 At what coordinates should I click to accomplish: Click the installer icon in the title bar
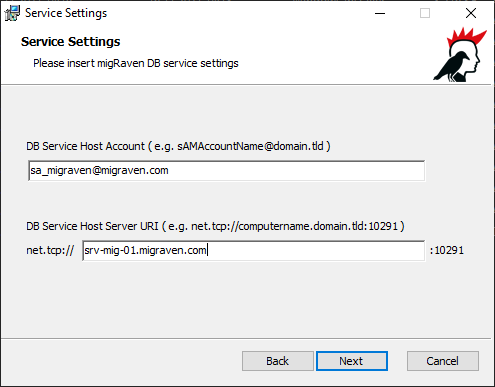(12, 13)
